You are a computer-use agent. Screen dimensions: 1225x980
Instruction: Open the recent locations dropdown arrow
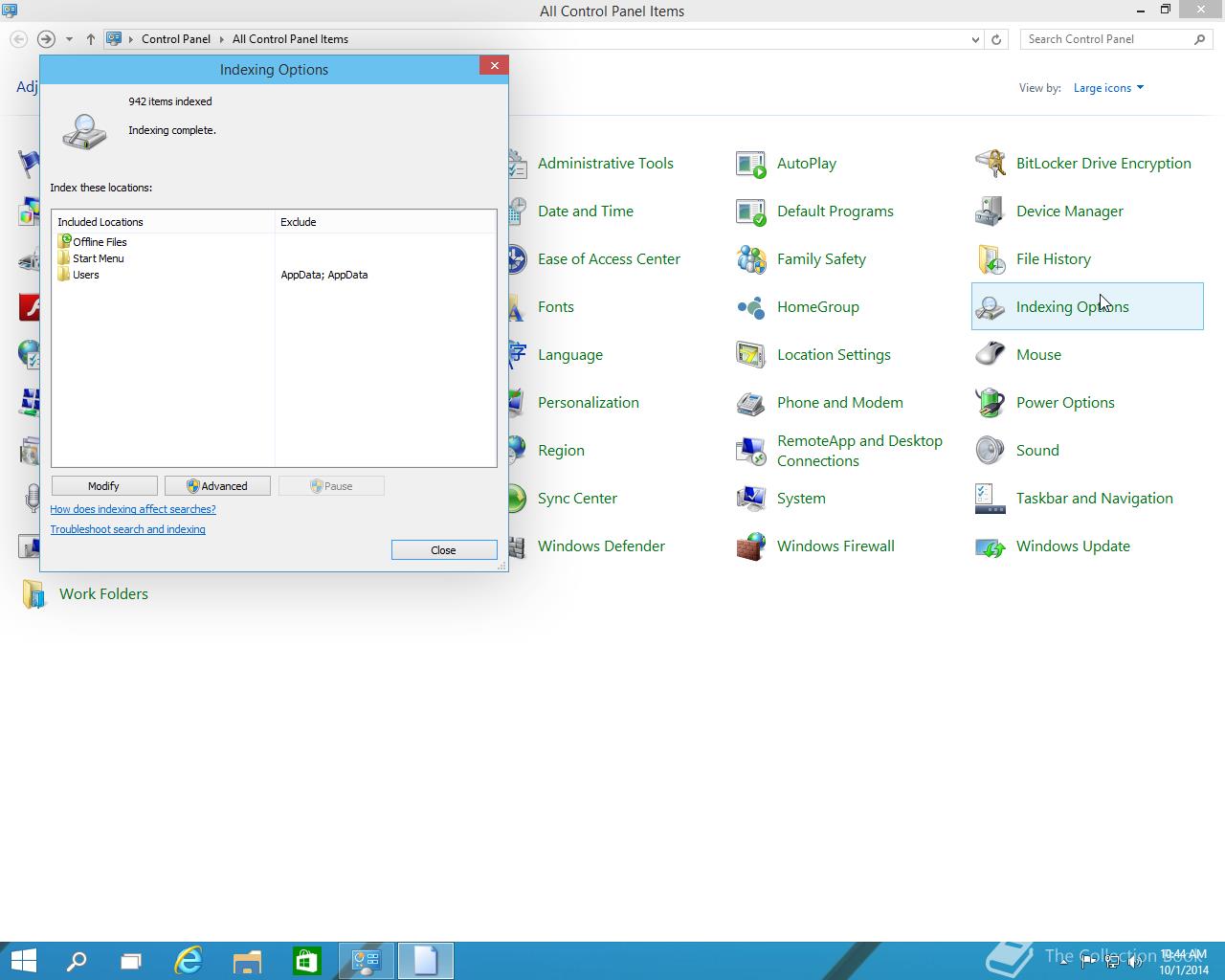pos(69,39)
